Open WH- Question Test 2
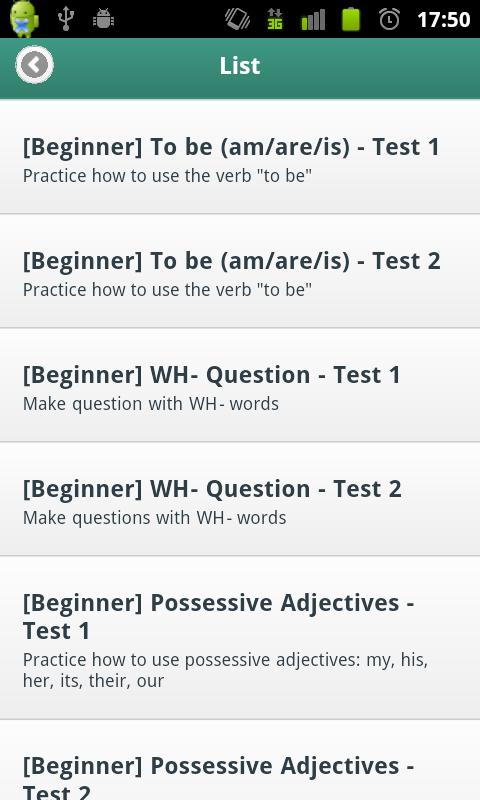The width and height of the screenshot is (480, 800). click(240, 499)
